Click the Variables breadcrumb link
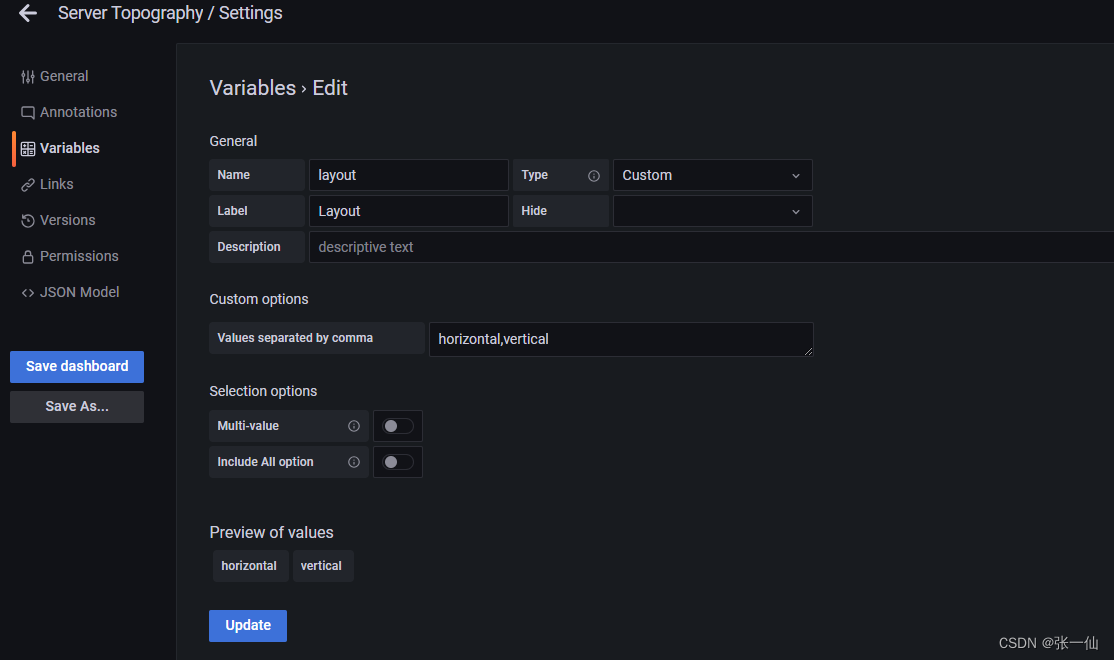This screenshot has width=1114, height=660. coord(253,88)
